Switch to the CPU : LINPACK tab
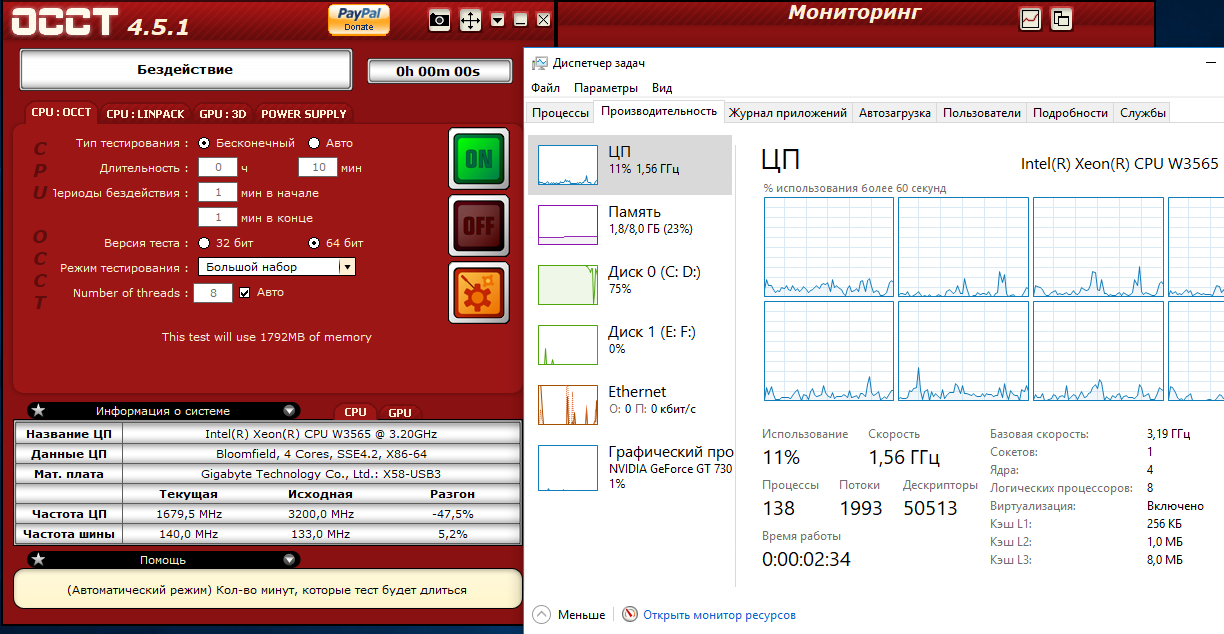1224x634 pixels. point(145,114)
